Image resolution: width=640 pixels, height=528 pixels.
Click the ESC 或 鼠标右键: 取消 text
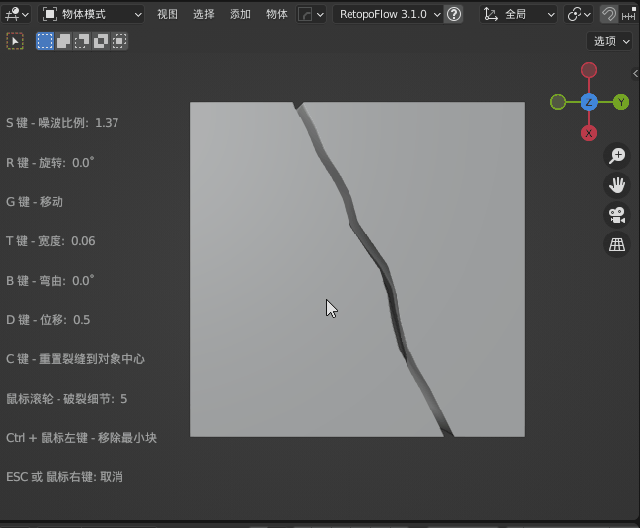64,477
